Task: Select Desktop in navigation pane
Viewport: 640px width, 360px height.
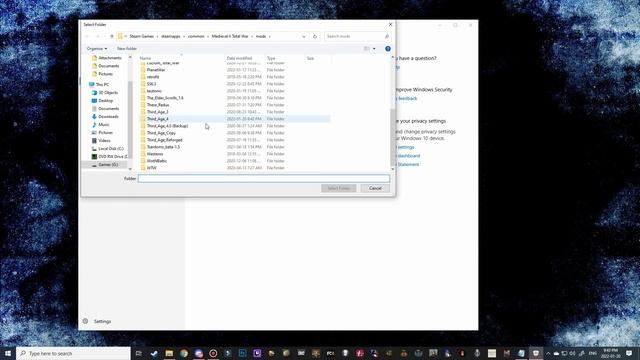Action: (x=105, y=100)
